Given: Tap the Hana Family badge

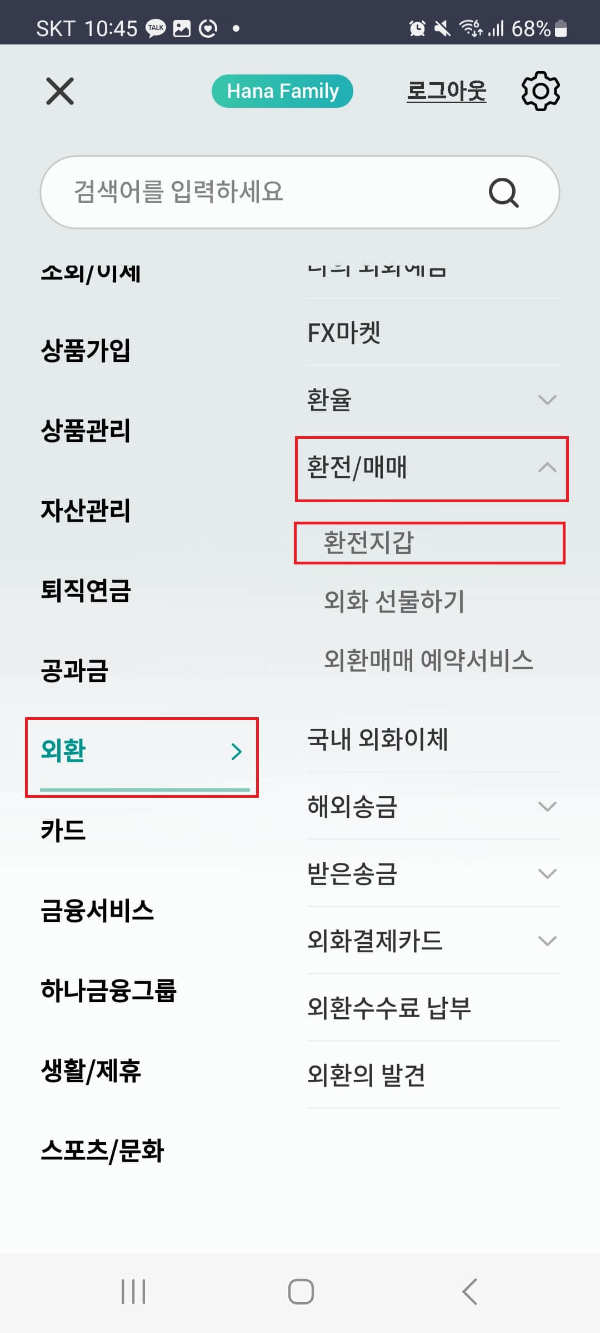Looking at the screenshot, I should click(x=283, y=91).
